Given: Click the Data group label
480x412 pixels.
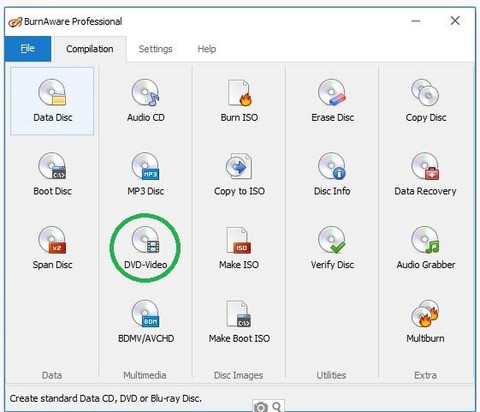Looking at the screenshot, I should [x=52, y=375].
